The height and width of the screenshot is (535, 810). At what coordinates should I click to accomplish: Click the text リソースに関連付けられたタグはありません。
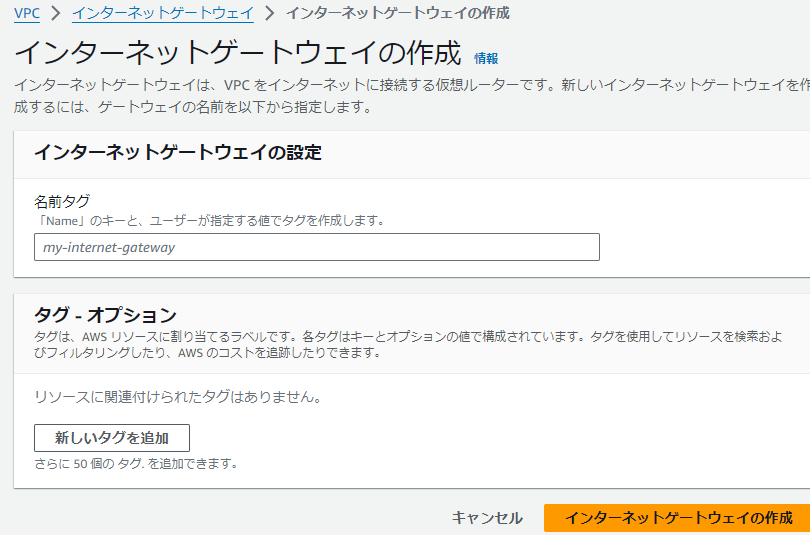(x=178, y=398)
